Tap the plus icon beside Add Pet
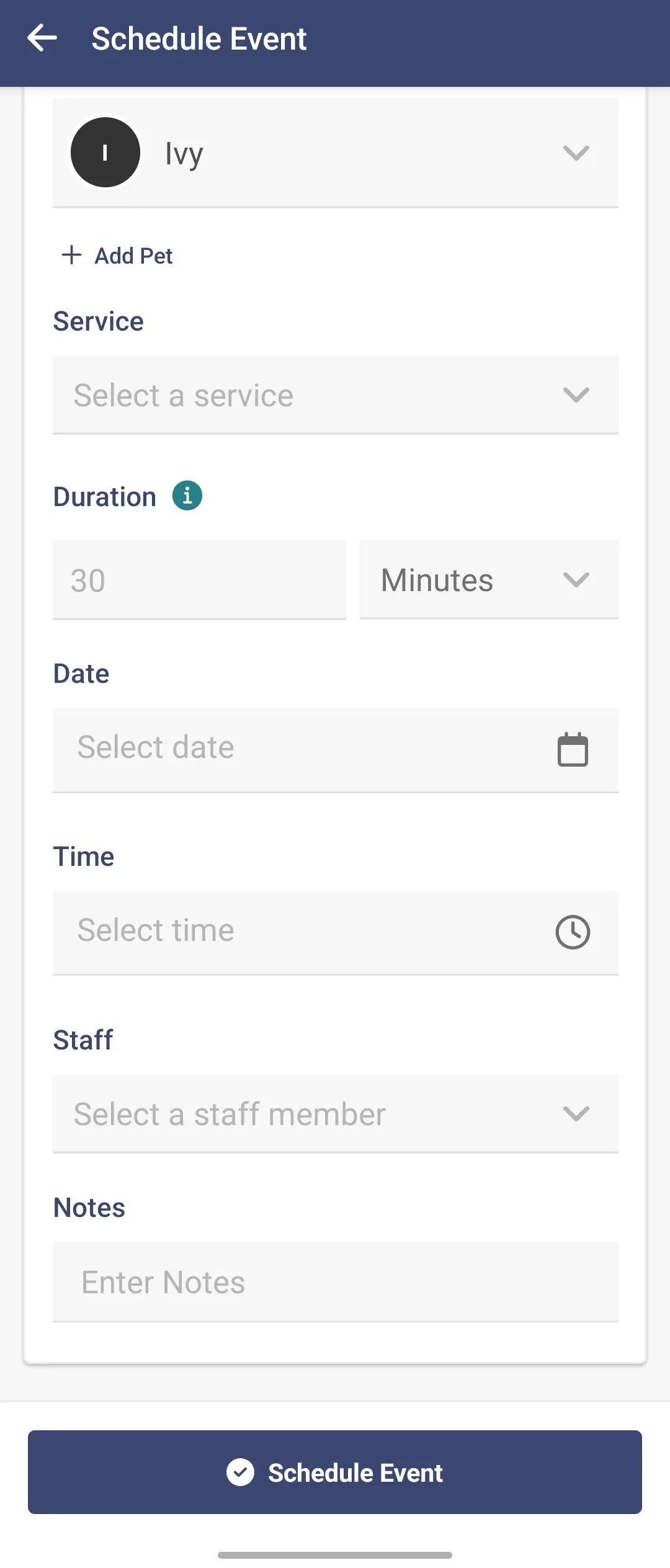Image resolution: width=670 pixels, height=1568 pixels. [72, 255]
